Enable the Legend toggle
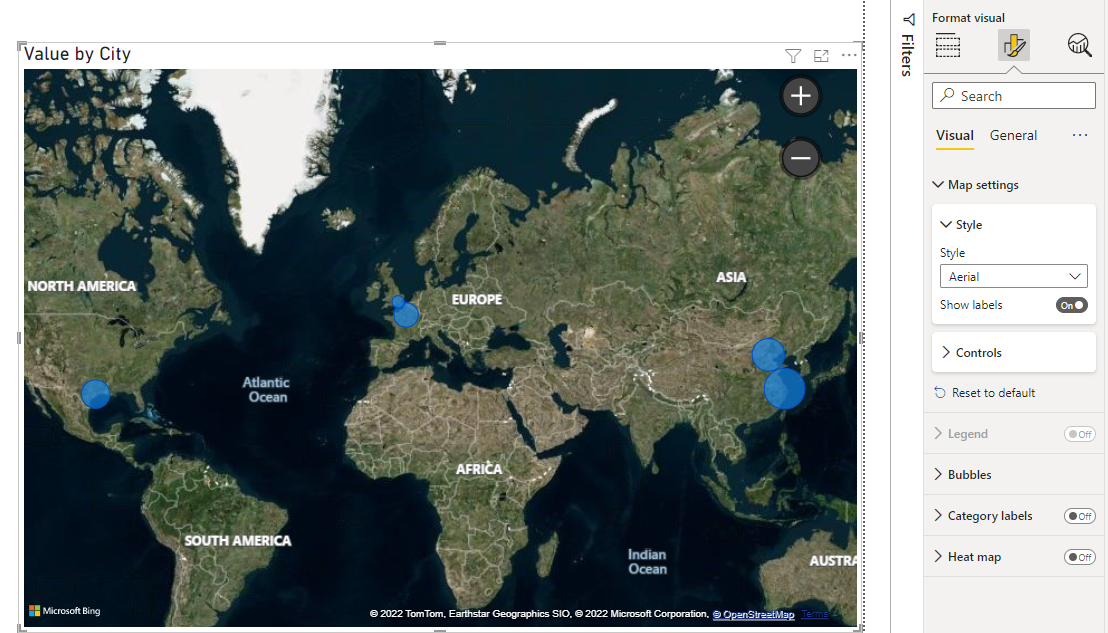 click(x=1080, y=434)
